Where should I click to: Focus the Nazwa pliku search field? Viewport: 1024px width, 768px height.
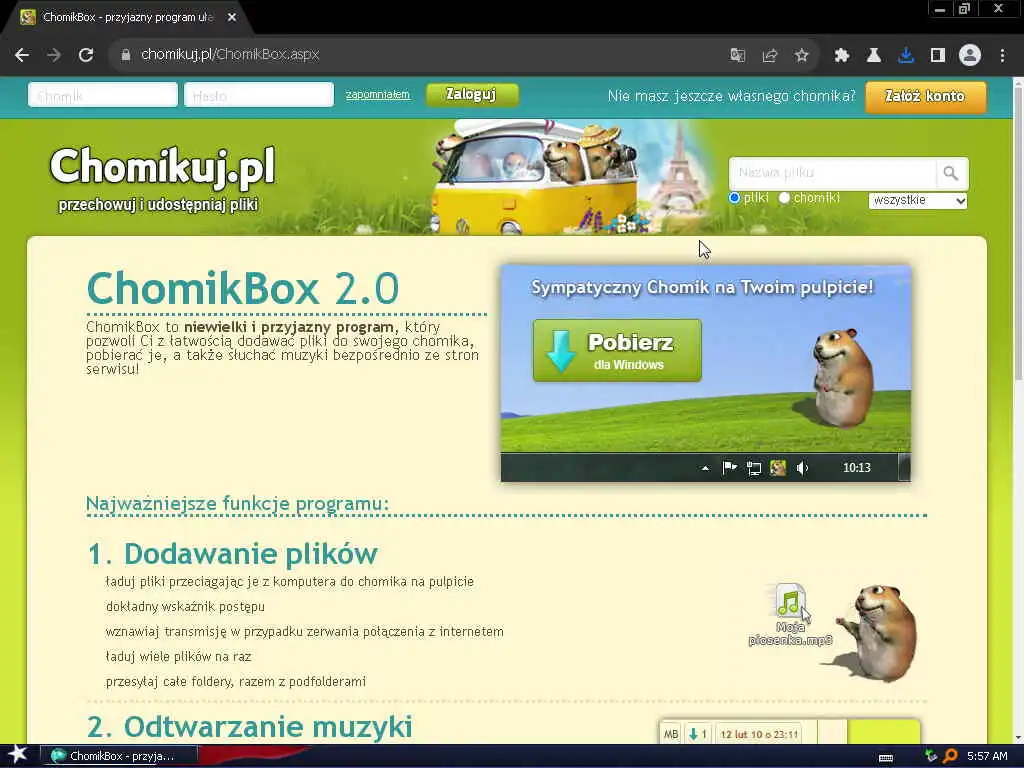point(833,173)
